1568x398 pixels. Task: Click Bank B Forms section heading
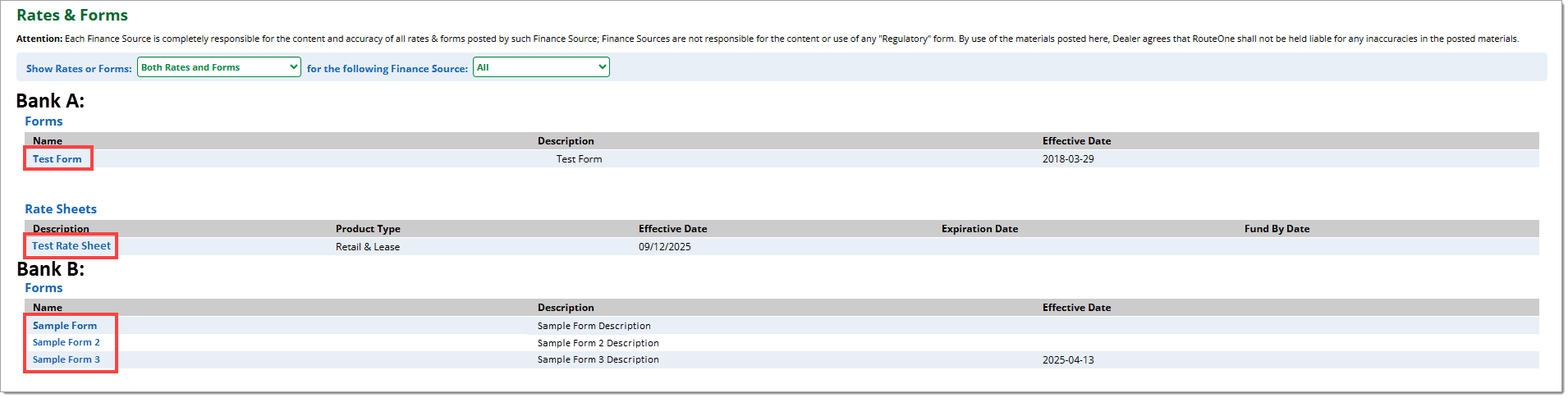(x=44, y=288)
